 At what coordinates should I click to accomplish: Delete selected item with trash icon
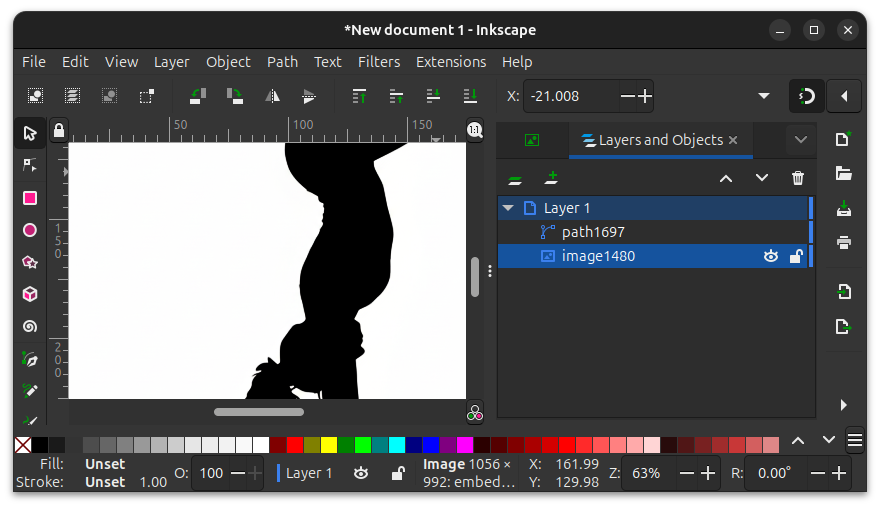pos(797,178)
